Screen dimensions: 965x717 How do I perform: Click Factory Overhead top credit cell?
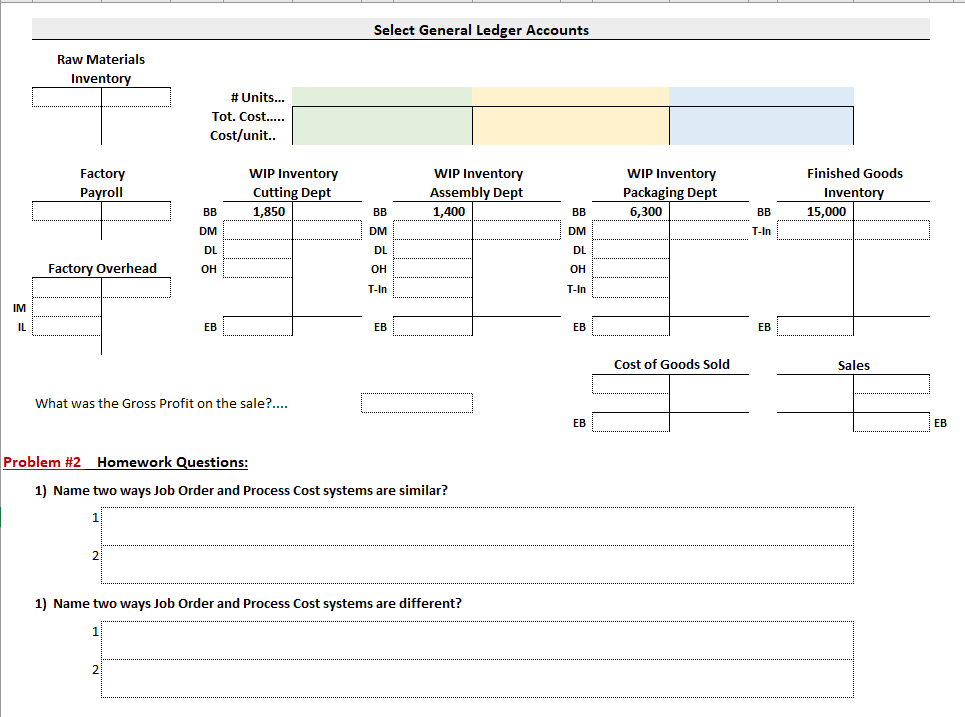136,288
